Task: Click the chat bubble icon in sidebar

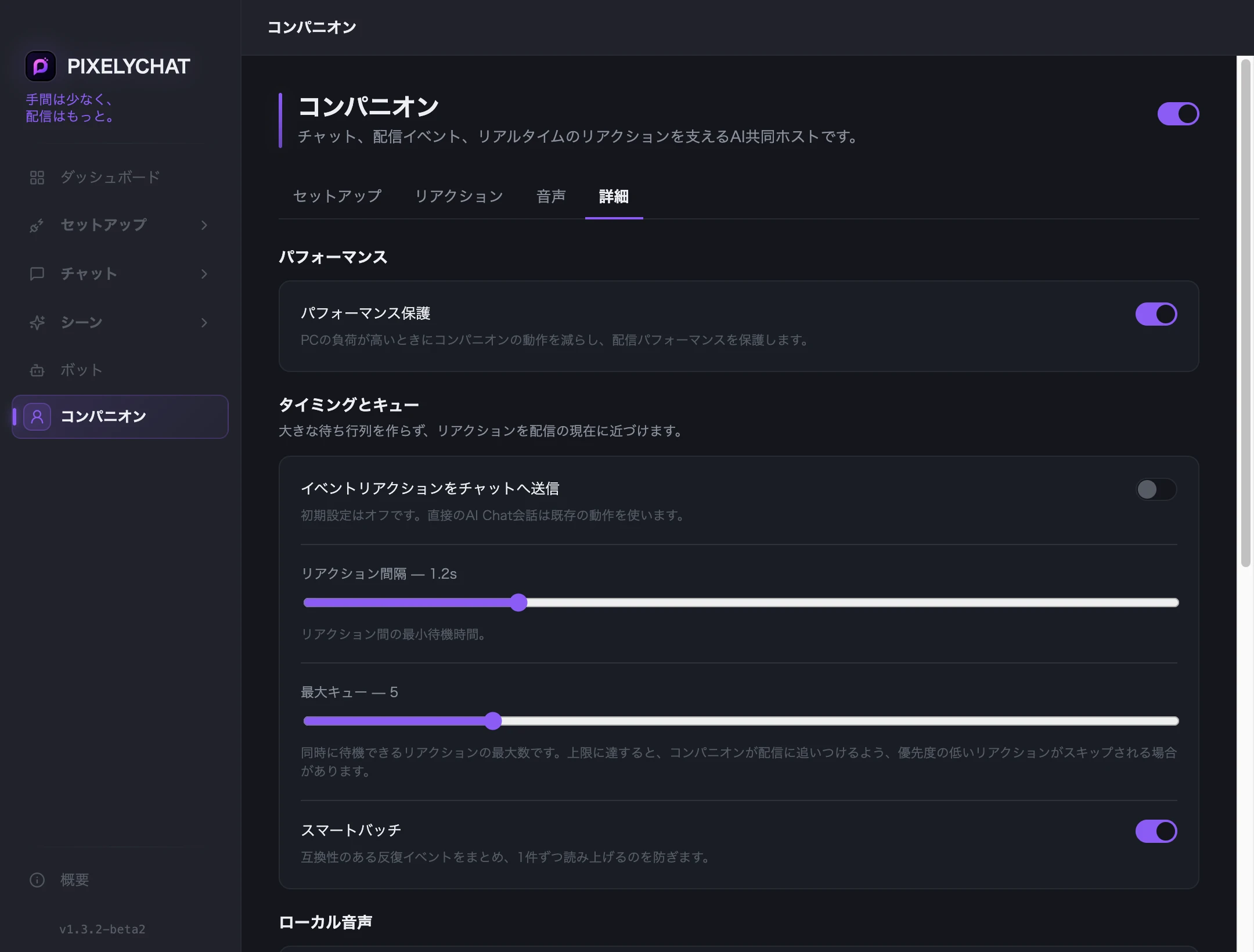Action: (37, 274)
